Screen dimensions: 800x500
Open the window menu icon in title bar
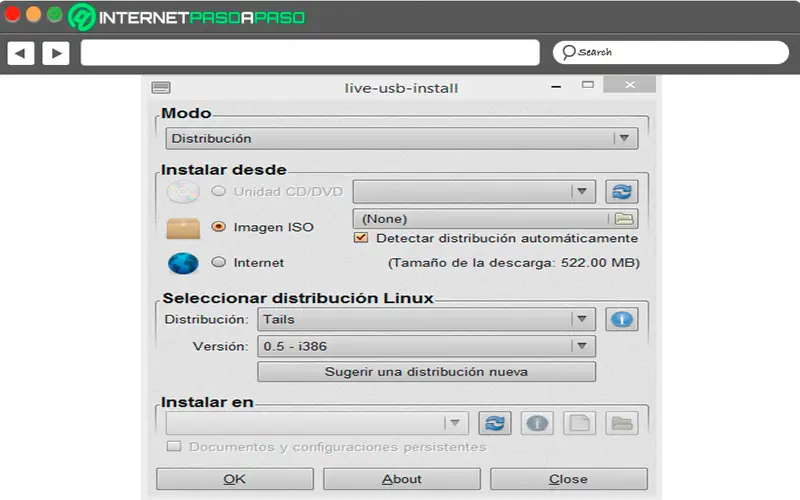[x=161, y=88]
